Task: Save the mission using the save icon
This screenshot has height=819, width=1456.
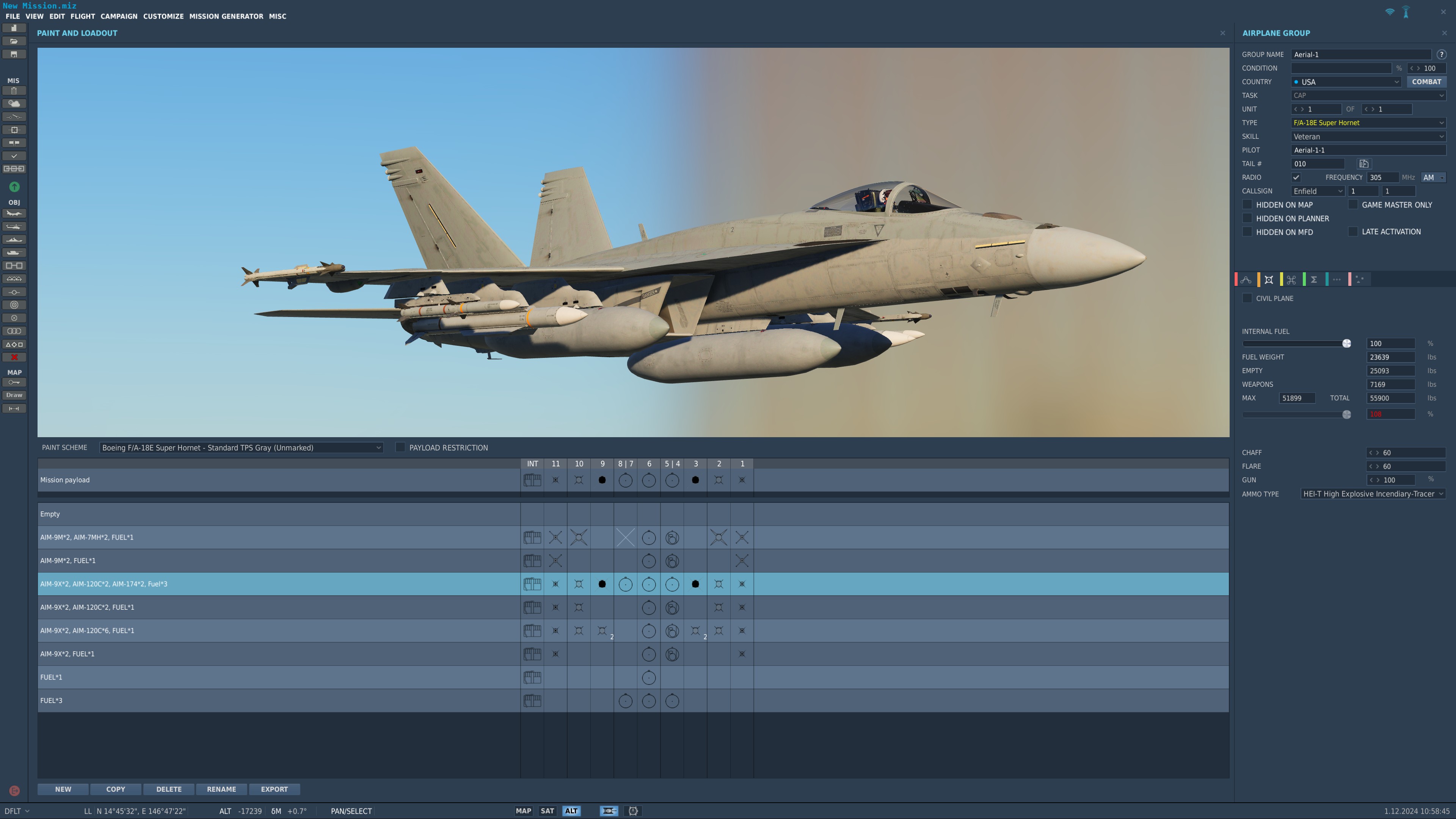Action: pyautogui.click(x=14, y=54)
